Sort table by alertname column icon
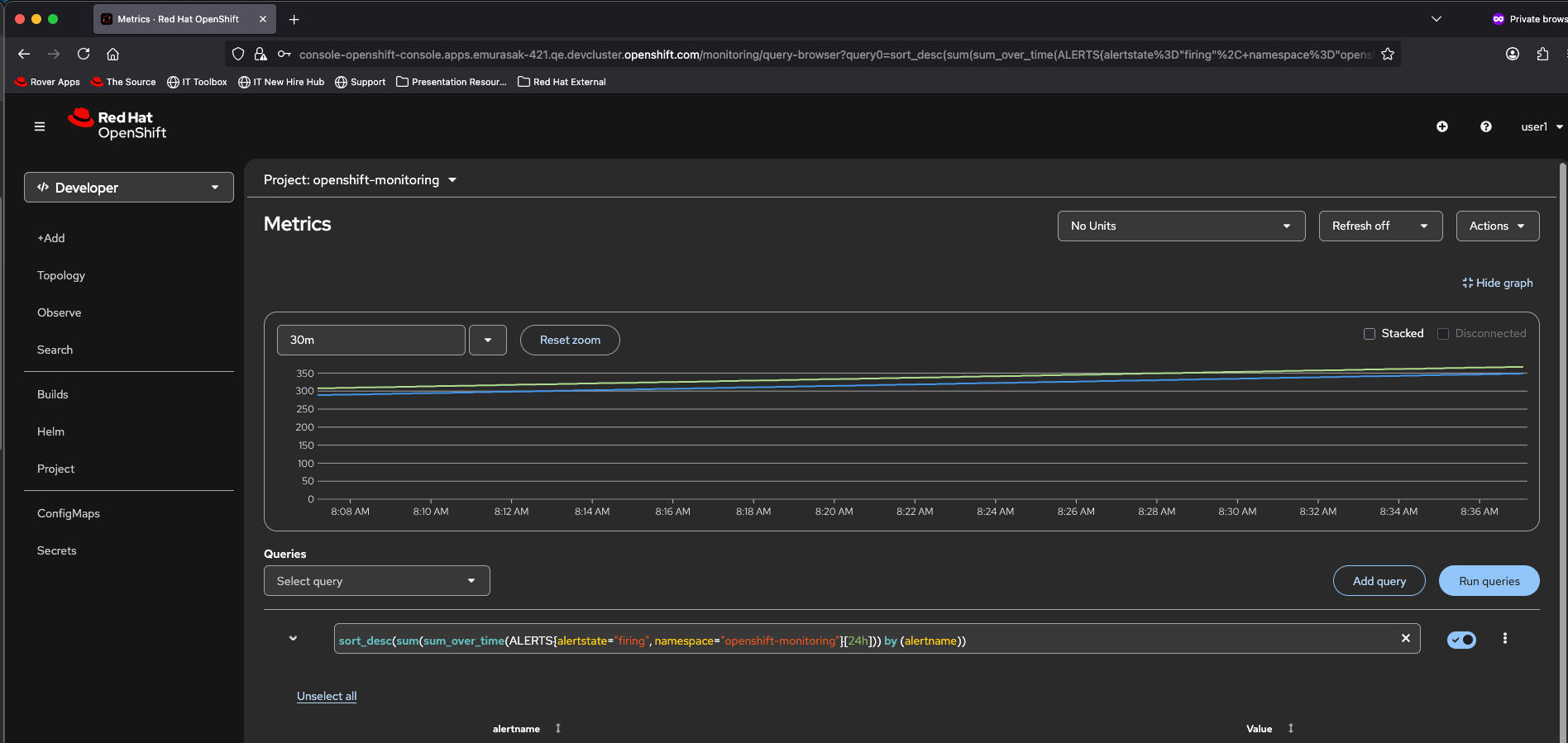 (558, 728)
